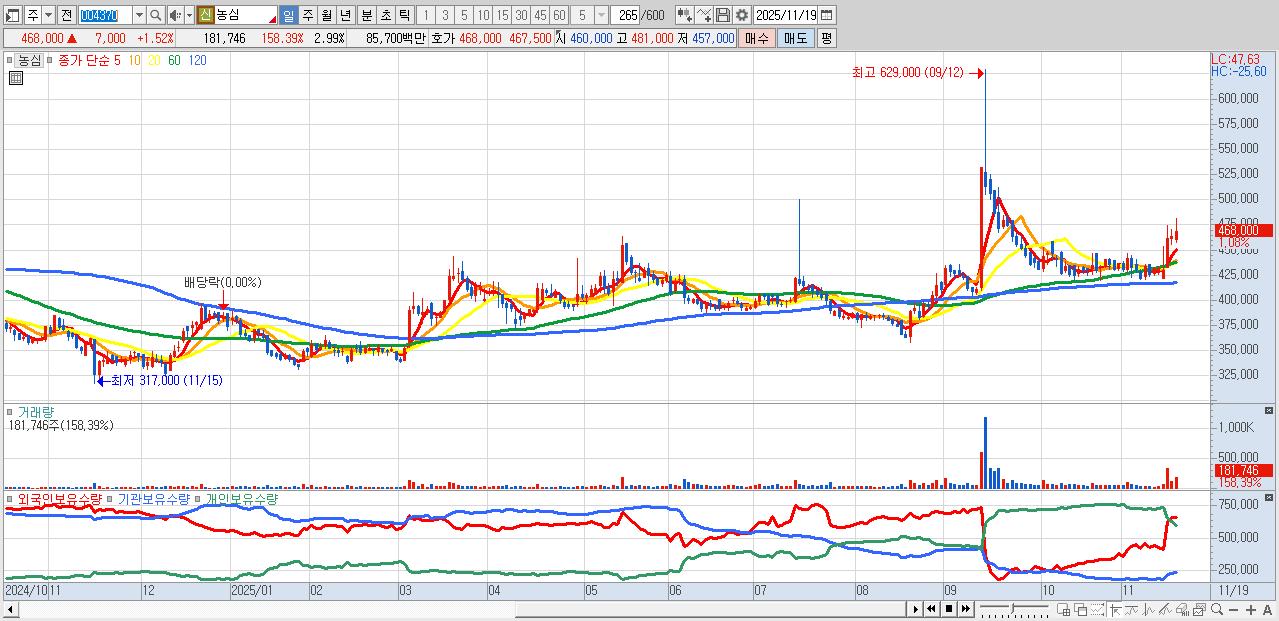The height and width of the screenshot is (621, 1279).
Task: Click the scrollbar right arrow button
Action: point(914,609)
